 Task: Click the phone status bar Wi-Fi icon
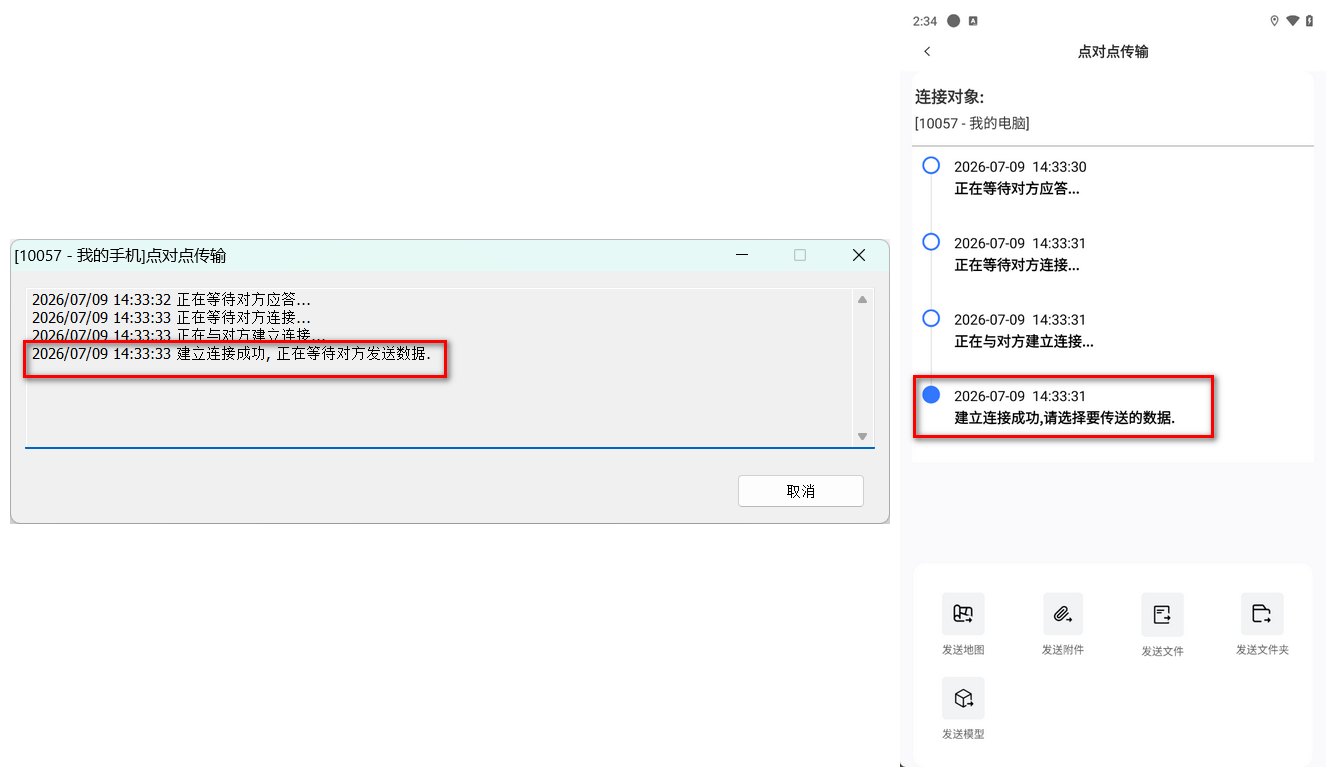coord(1292,21)
